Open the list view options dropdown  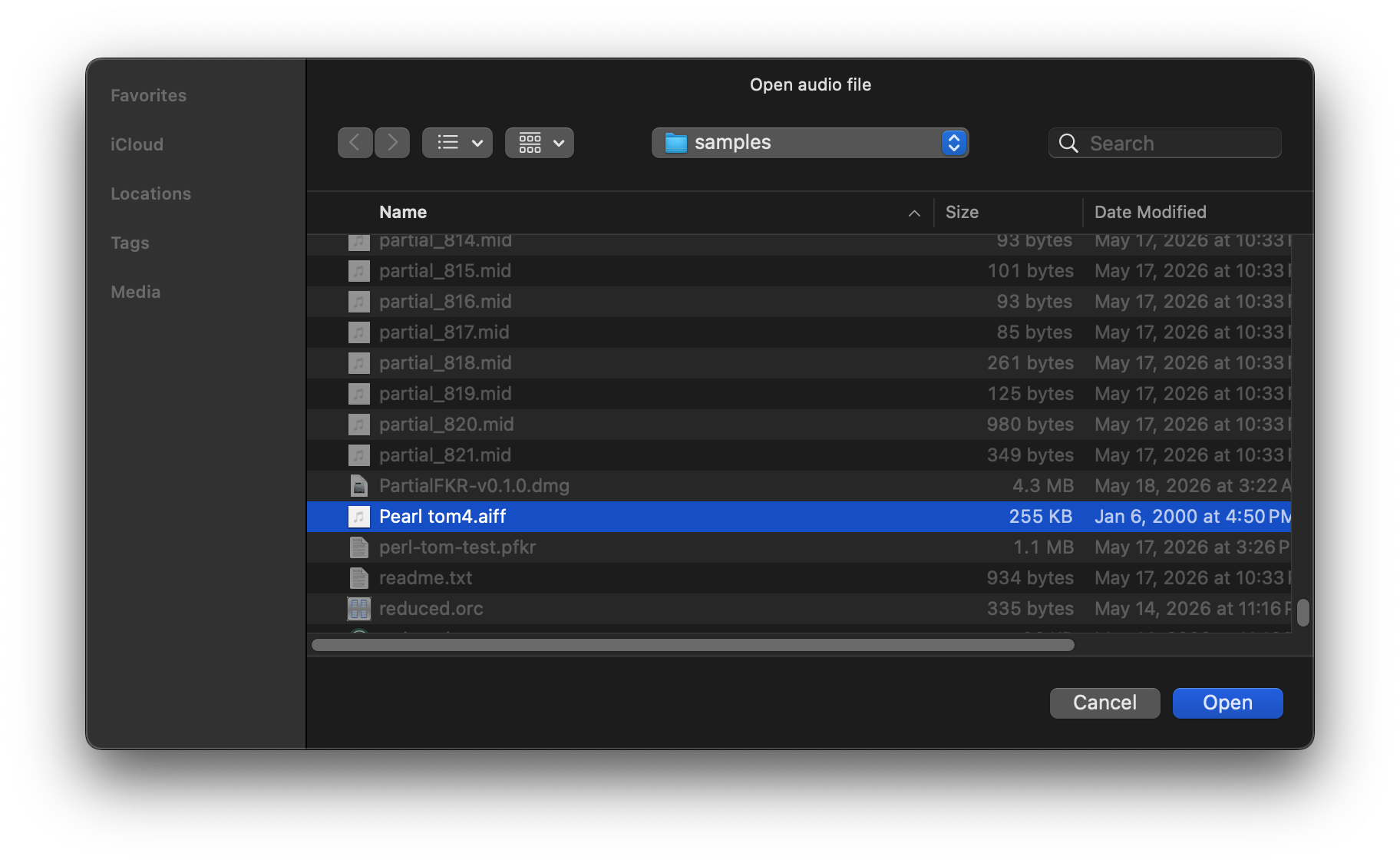(x=457, y=143)
